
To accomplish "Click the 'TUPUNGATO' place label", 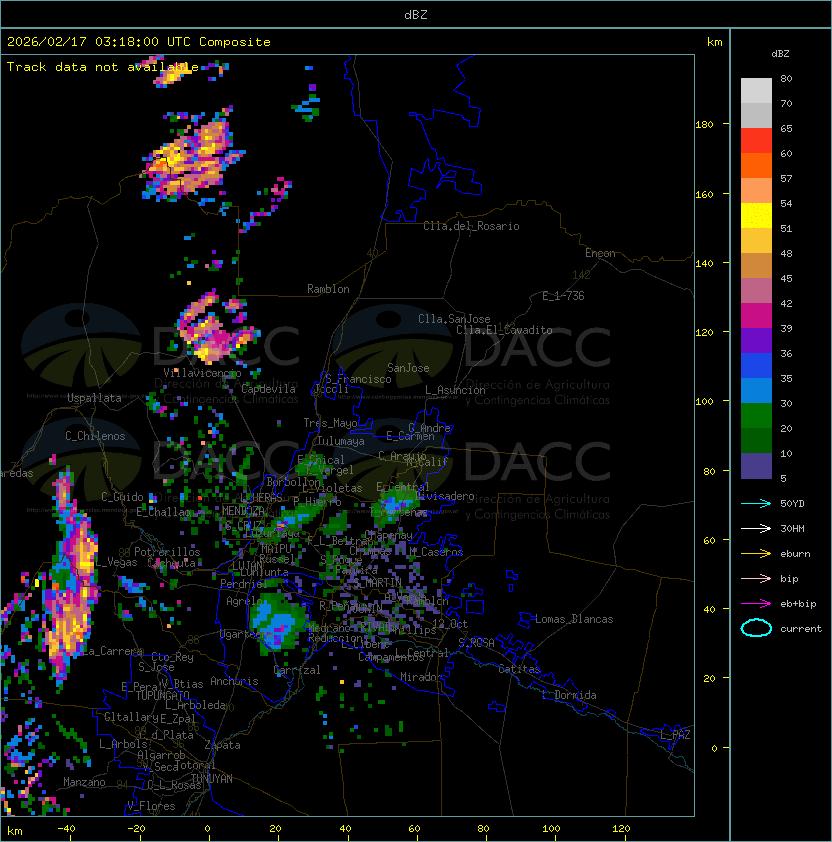I will click(x=162, y=695).
